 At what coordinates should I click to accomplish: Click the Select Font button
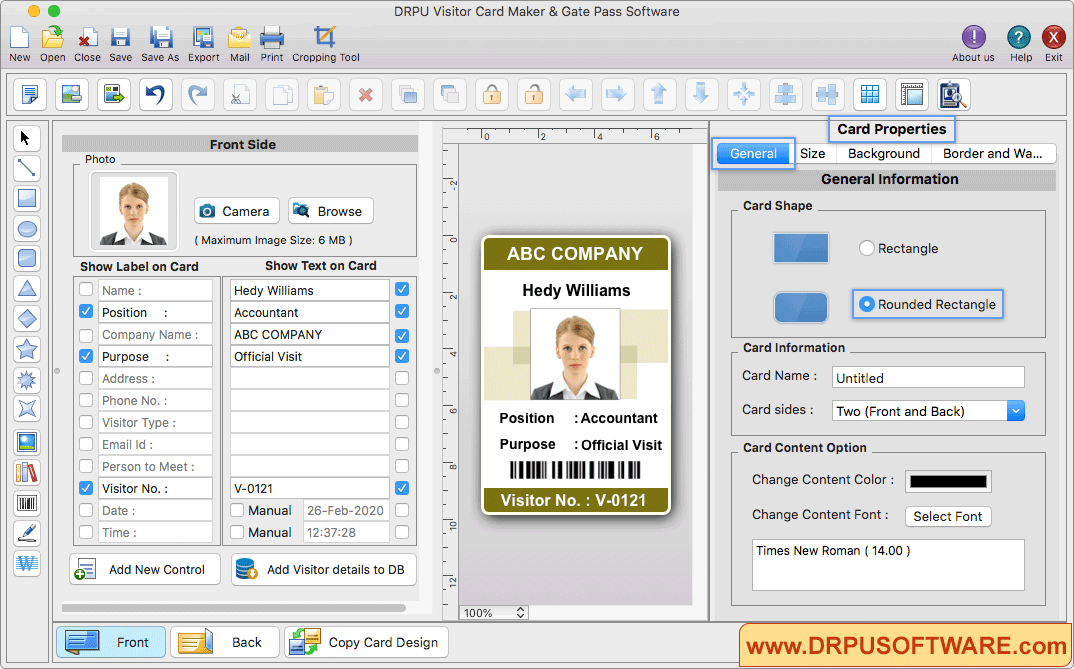point(948,516)
